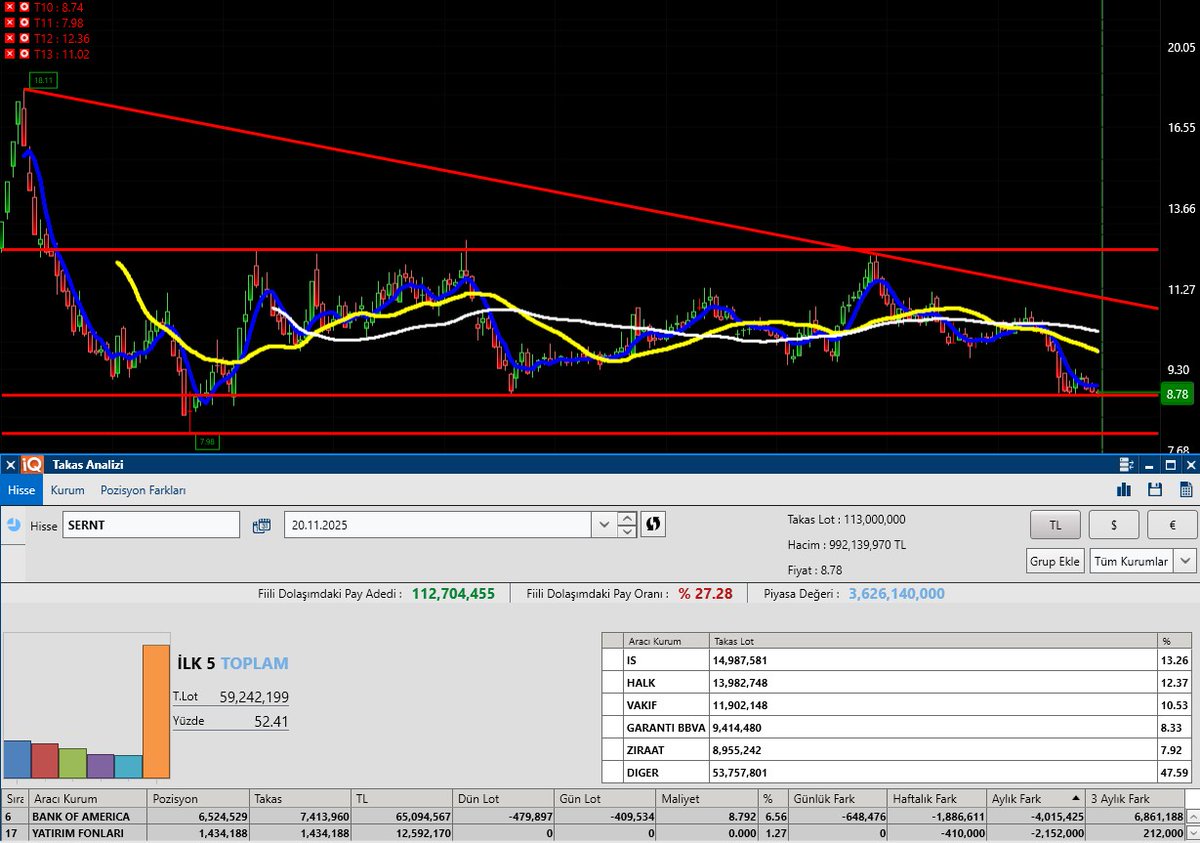The image size is (1200, 843).
Task: Select the HALK row in broker table
Action: pos(897,682)
